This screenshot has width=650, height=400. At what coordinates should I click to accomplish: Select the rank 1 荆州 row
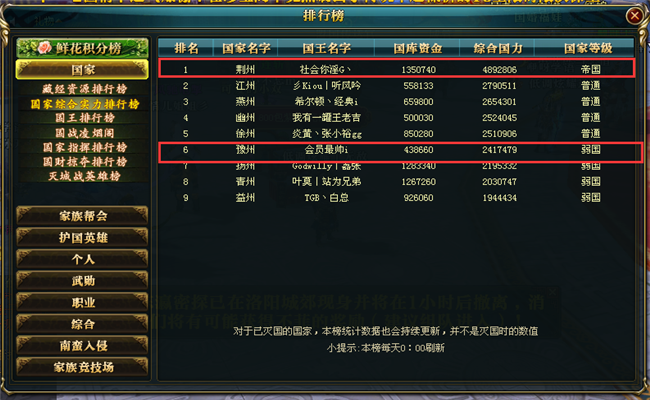coord(397,69)
